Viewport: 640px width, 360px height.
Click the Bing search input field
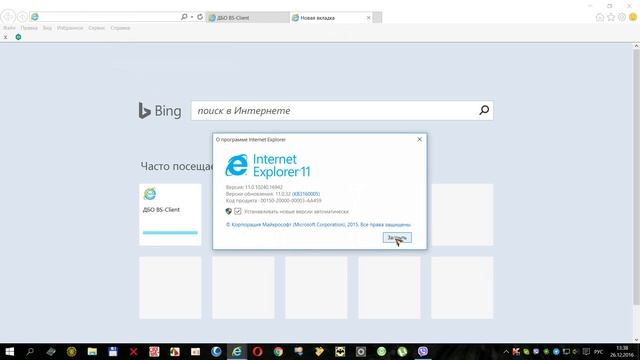click(334, 111)
